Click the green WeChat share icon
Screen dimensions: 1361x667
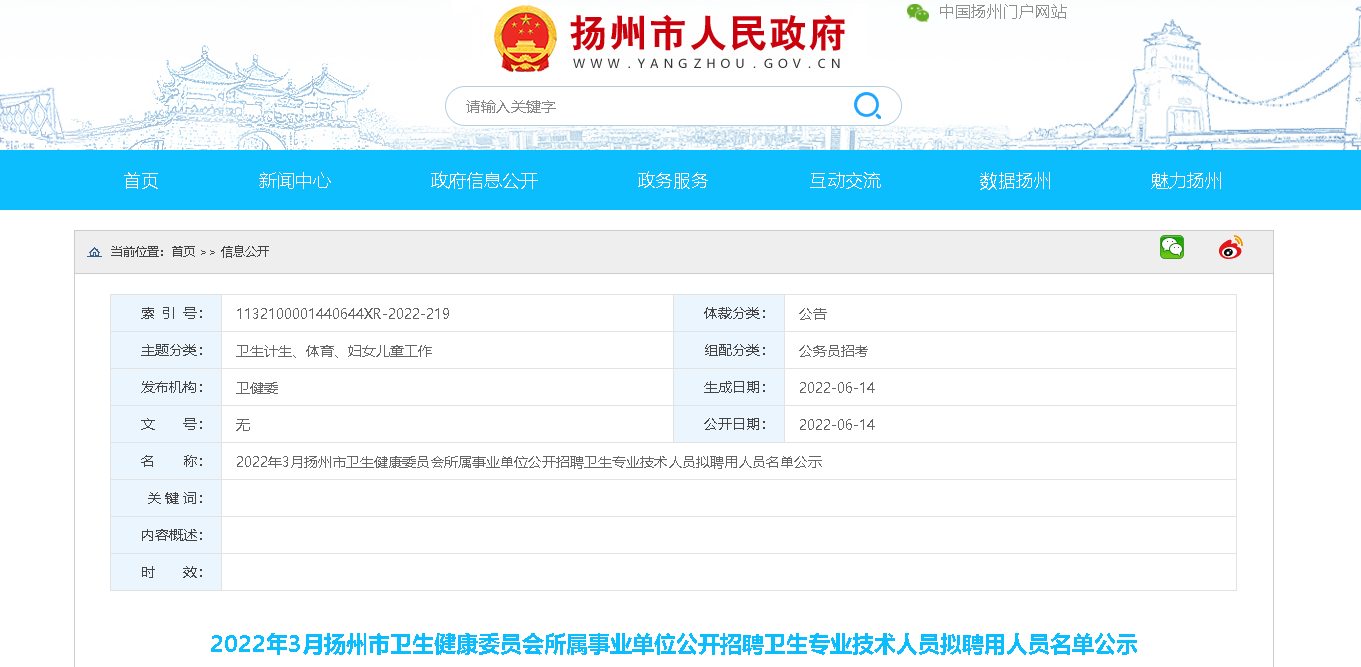pos(1171,248)
